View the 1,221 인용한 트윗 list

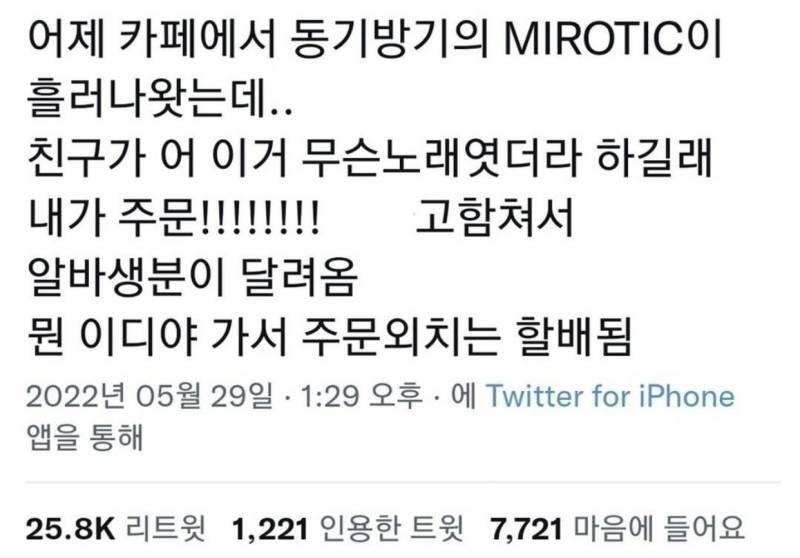click(348, 528)
